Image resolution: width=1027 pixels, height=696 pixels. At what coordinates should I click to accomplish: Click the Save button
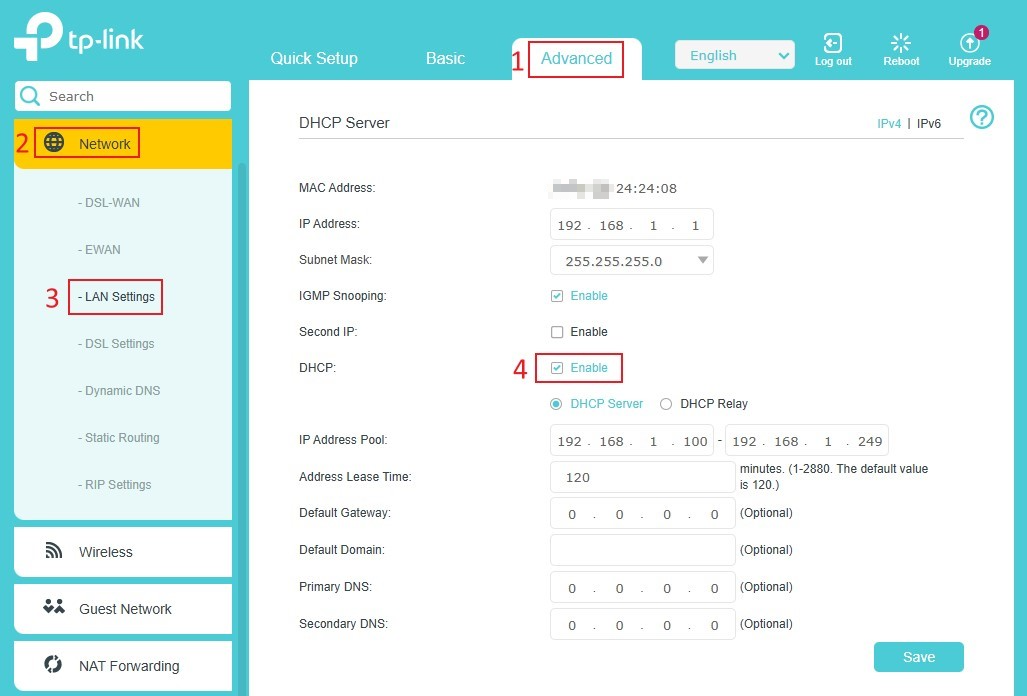click(x=917, y=656)
